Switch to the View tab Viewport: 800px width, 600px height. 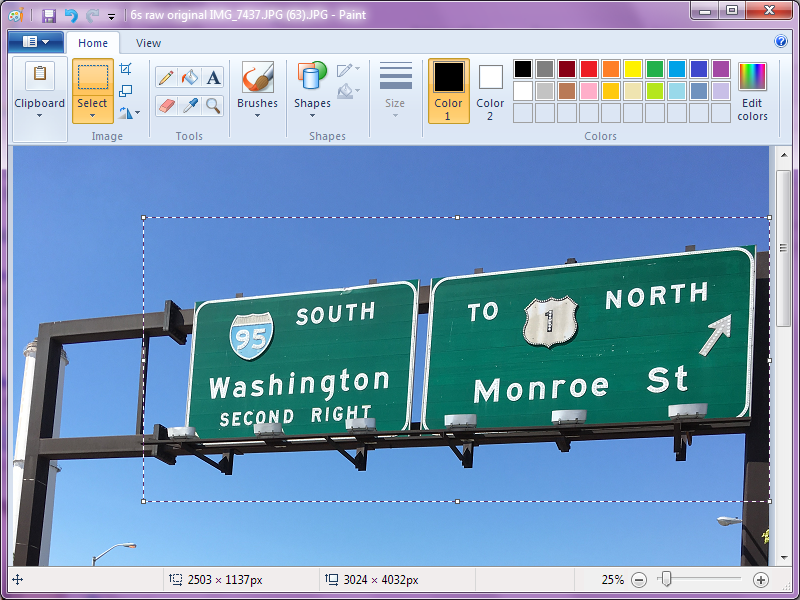(x=148, y=43)
